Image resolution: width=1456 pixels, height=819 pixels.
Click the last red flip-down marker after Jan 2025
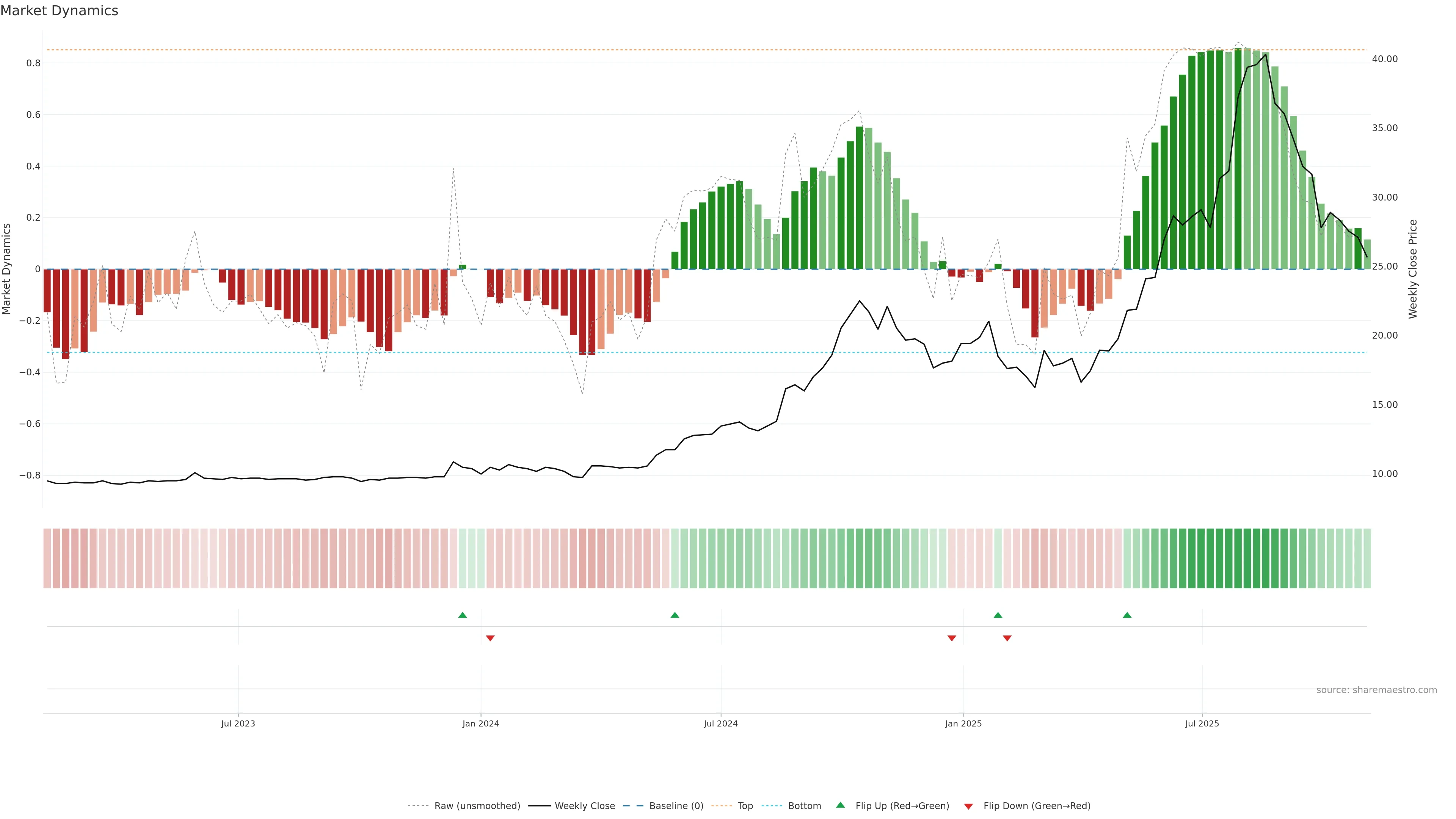point(1007,638)
